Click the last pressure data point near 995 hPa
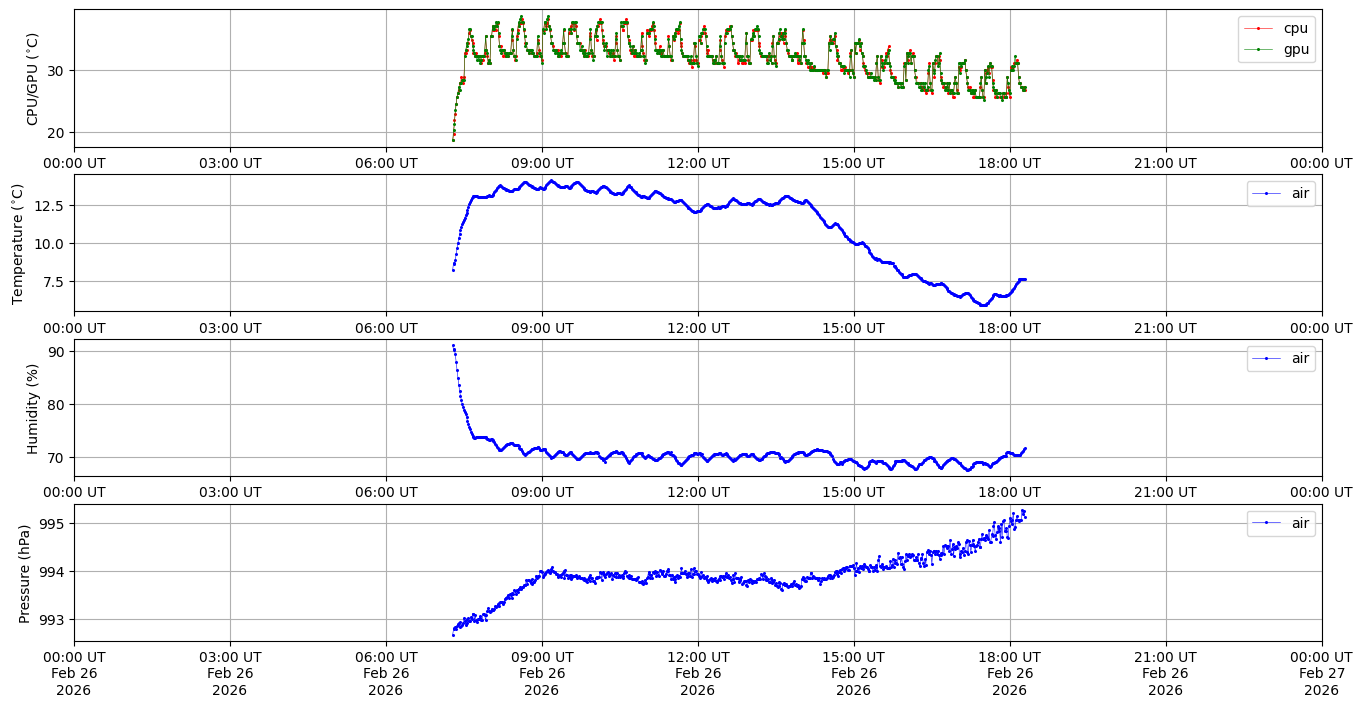Image resolution: width=1363 pixels, height=707 pixels. (x=1024, y=513)
